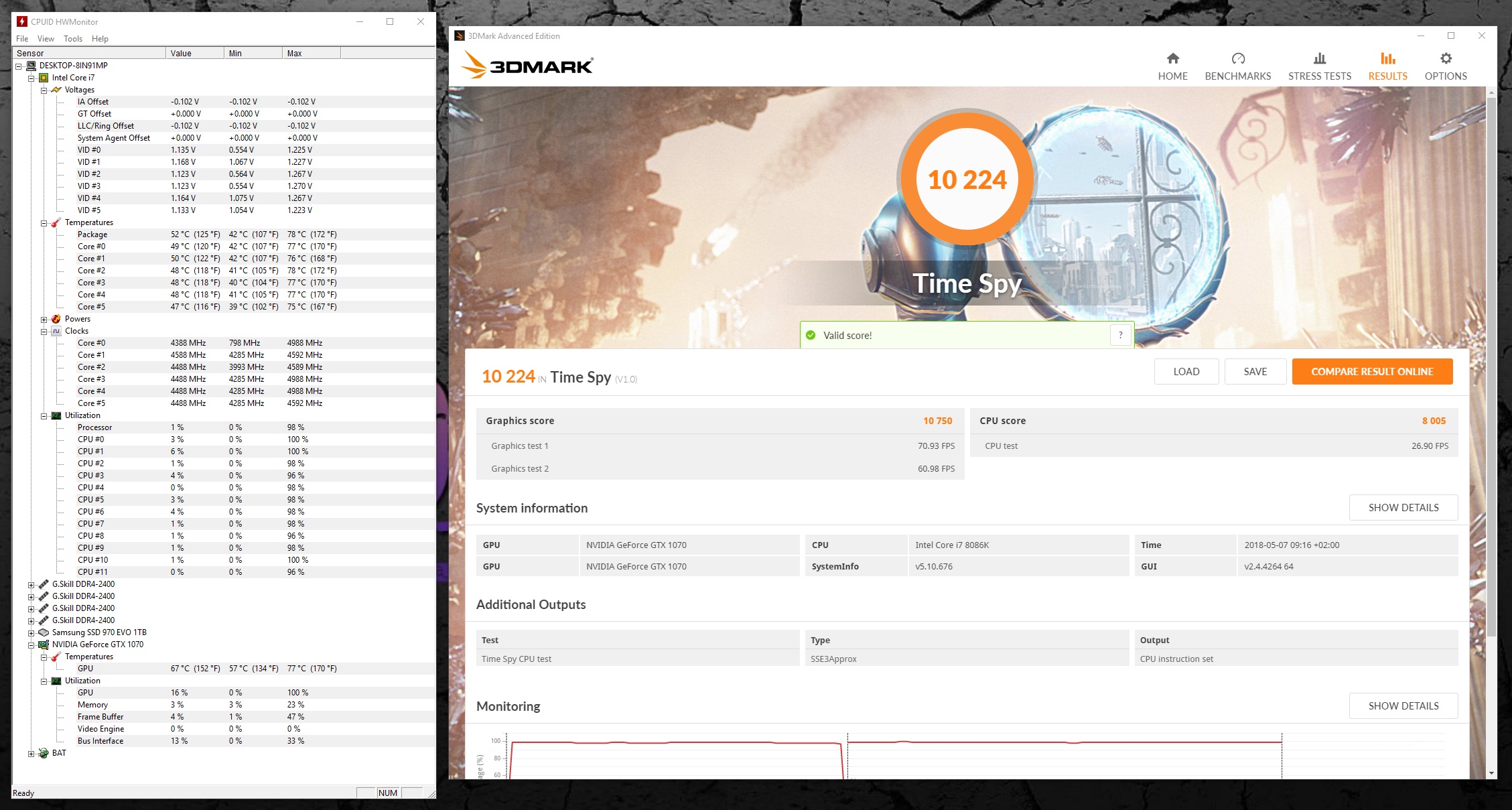1512x810 pixels.
Task: Collapse the Clocks group
Action: [x=44, y=331]
